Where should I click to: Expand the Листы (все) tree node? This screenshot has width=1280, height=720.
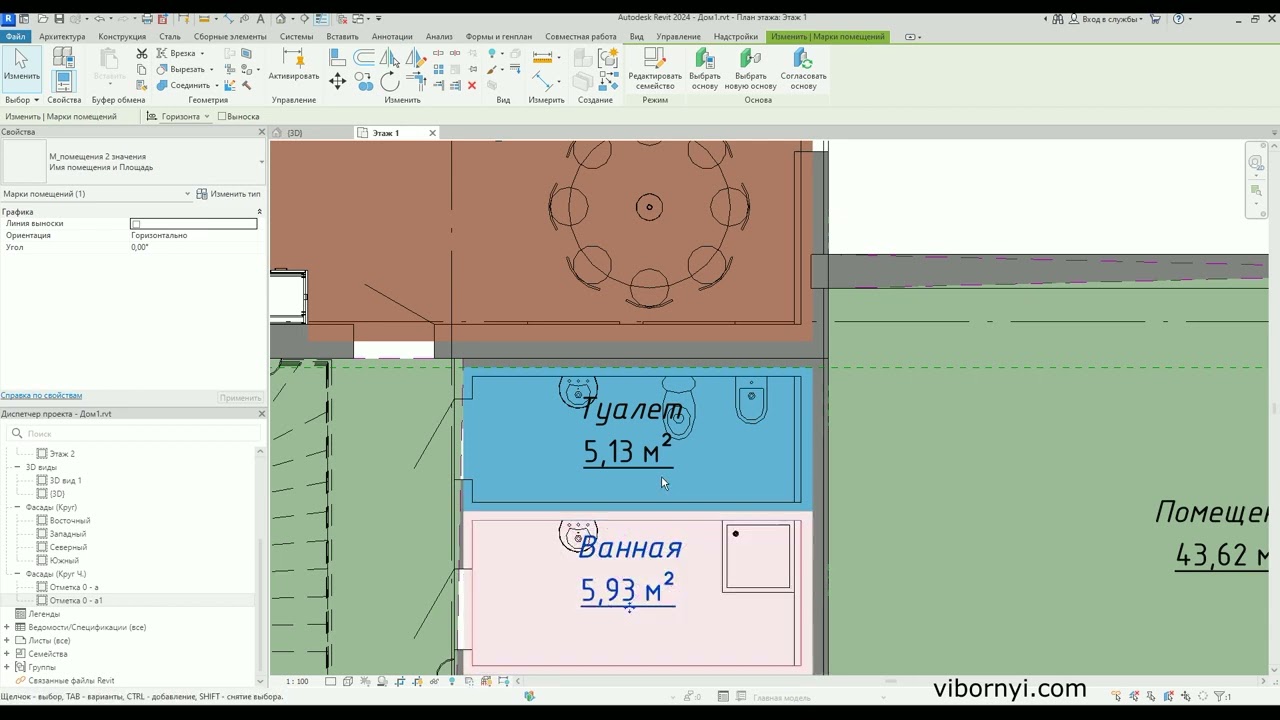click(x=7, y=640)
